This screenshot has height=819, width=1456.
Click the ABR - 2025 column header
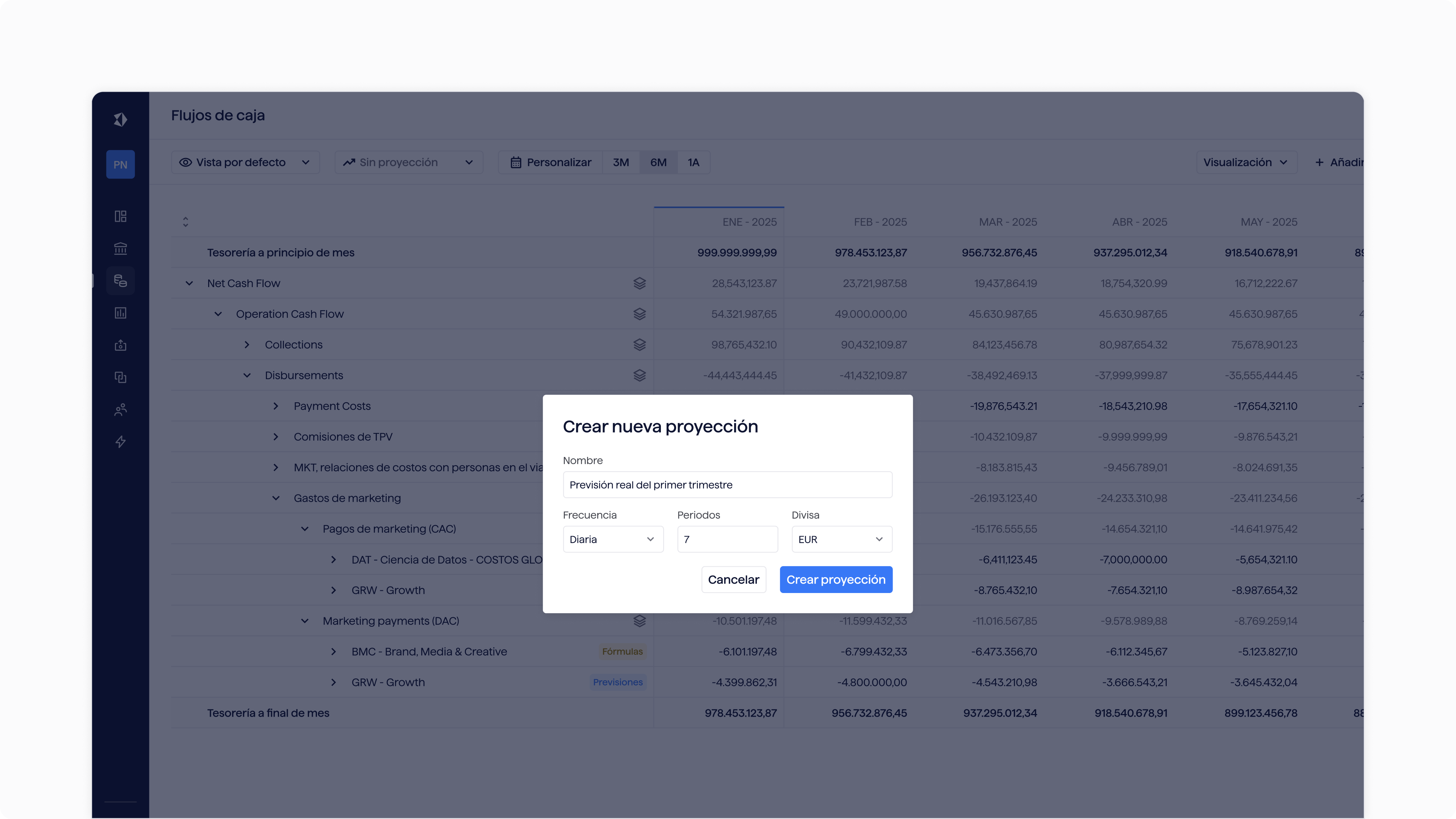1139,222
